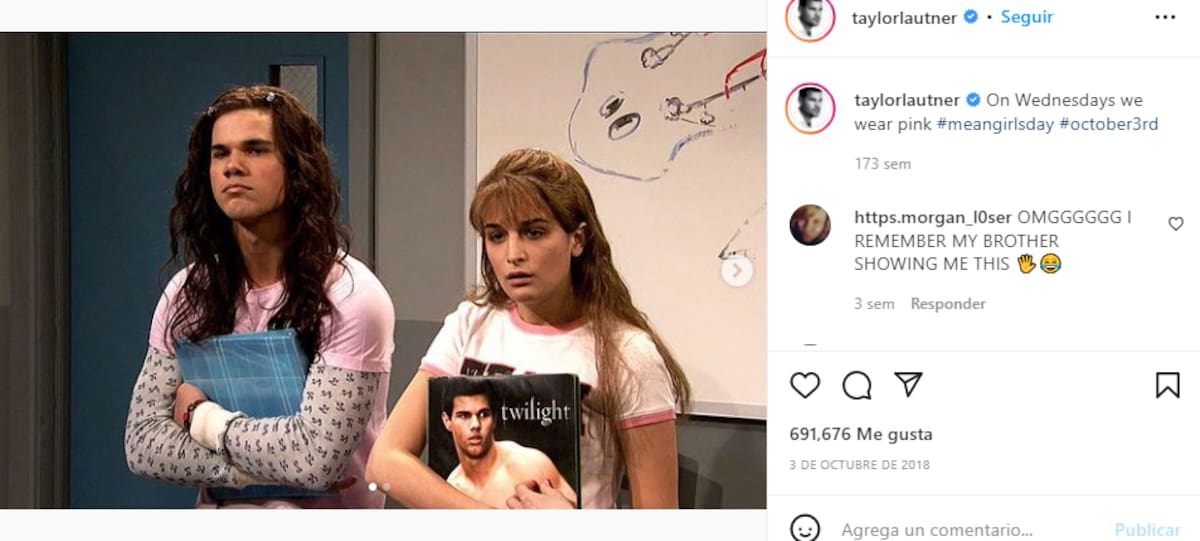Image resolution: width=1200 pixels, height=541 pixels.
Task: Click taylorlautner avatar beside caption
Action: pyautogui.click(x=810, y=108)
